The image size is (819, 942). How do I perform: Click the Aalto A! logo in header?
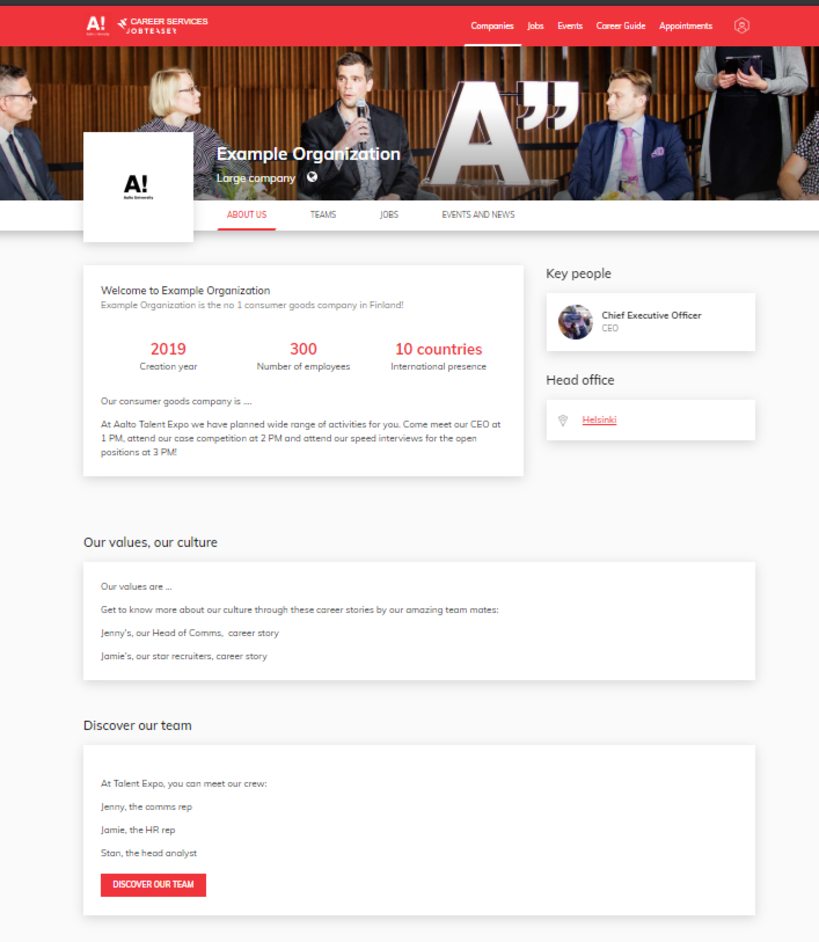[97, 25]
